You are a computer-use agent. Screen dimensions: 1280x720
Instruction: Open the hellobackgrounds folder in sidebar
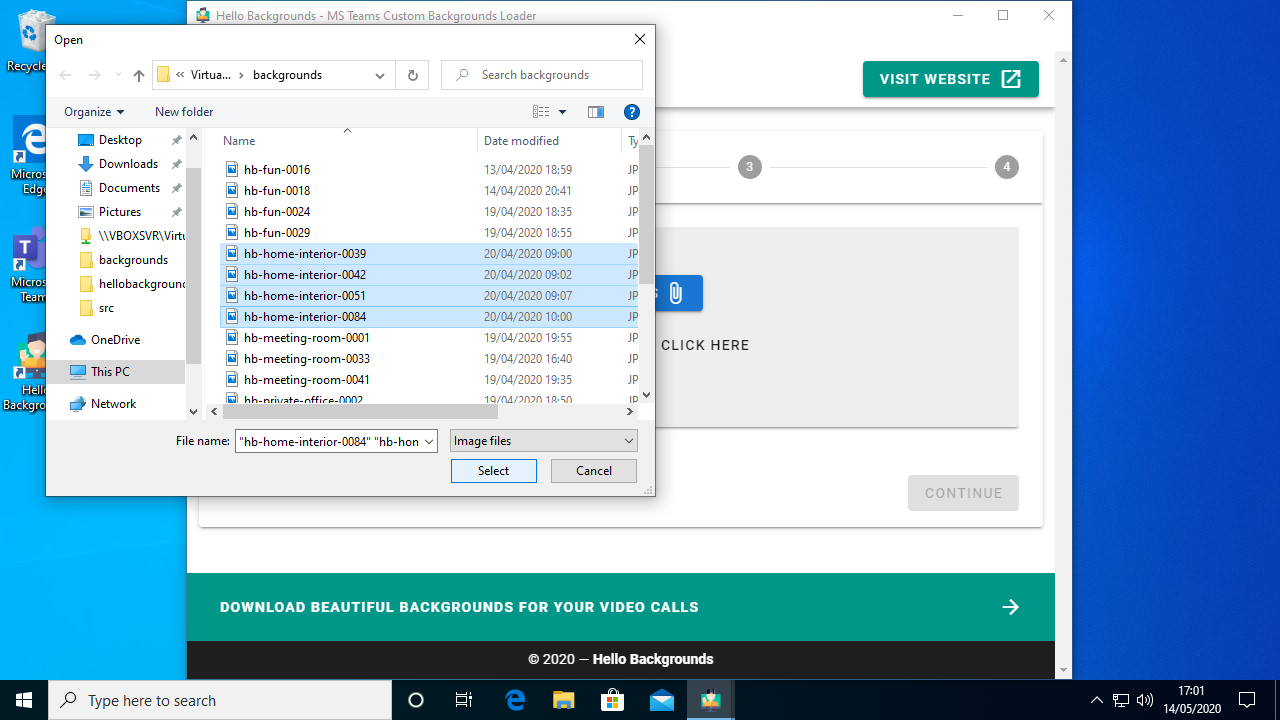(142, 284)
